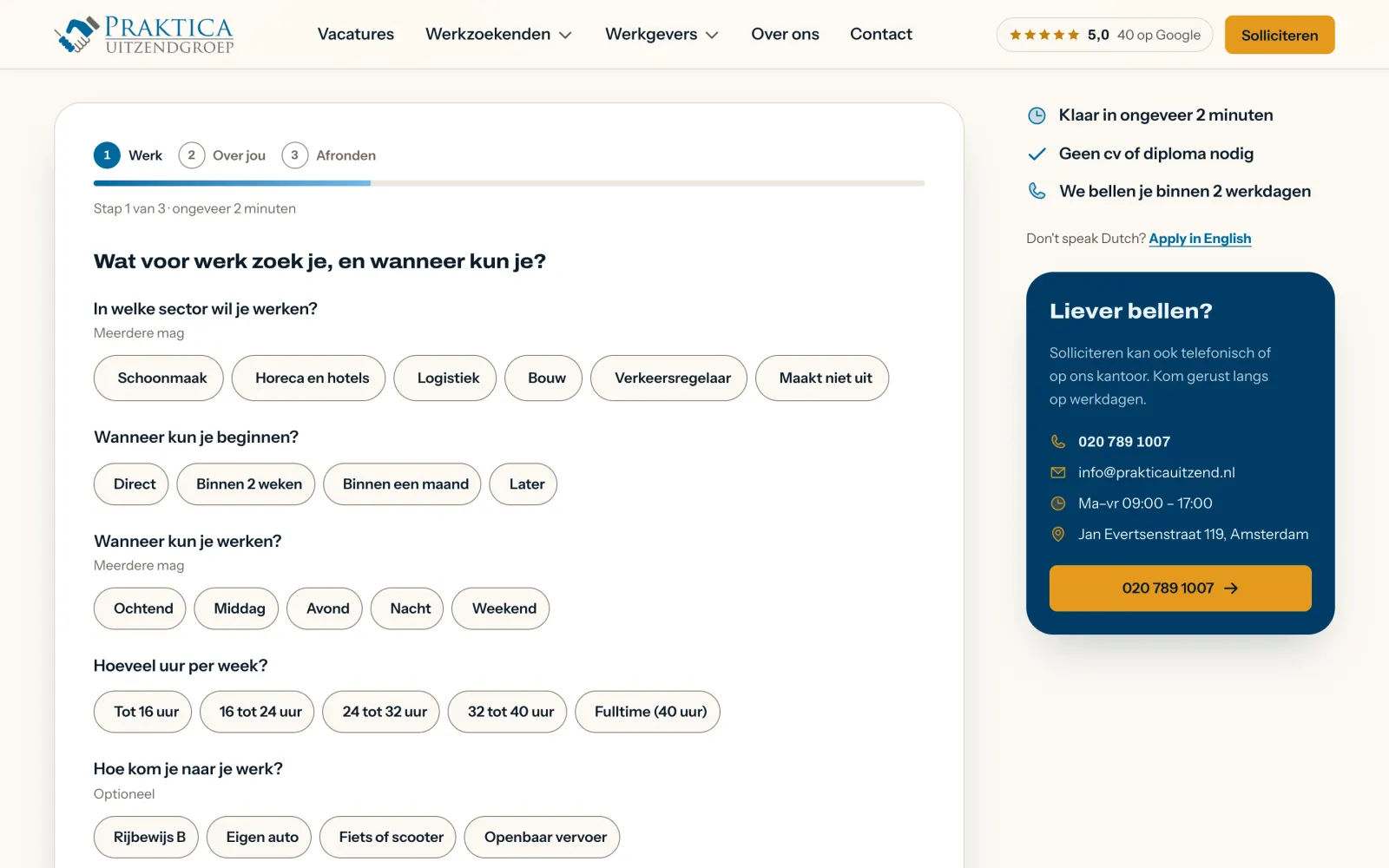
Task: Expand the Werkzoekenden dropdown menu
Action: [498, 35]
